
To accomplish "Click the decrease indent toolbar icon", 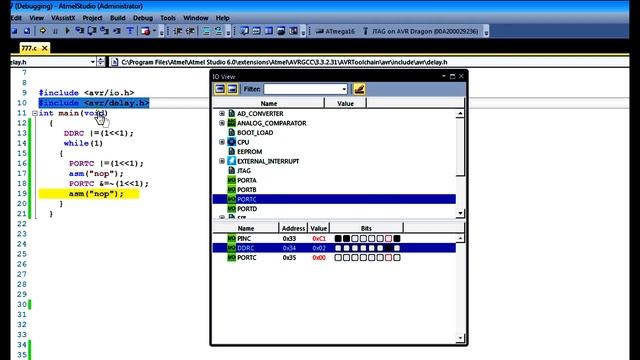I will pos(178,31).
